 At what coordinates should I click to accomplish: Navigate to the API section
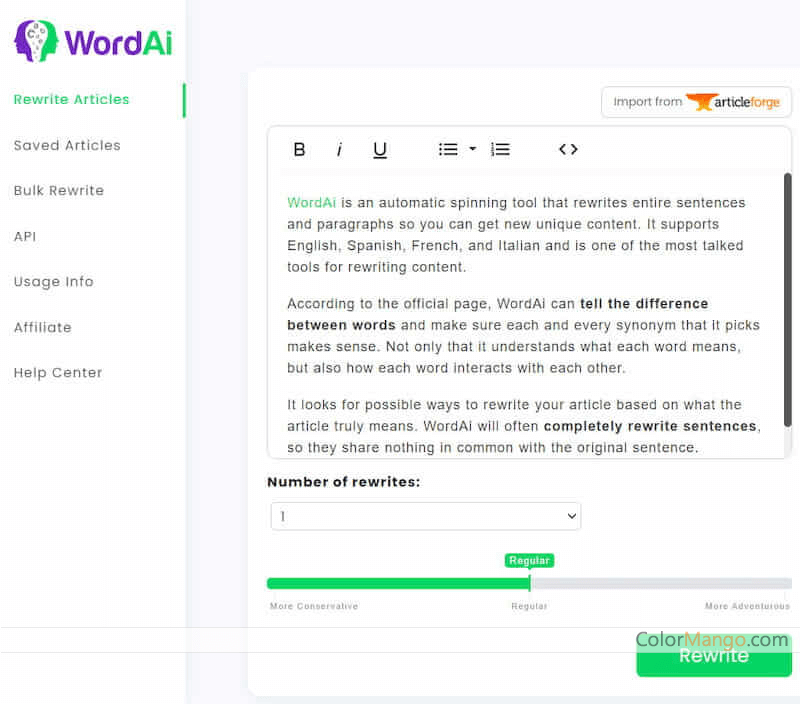[x=25, y=237]
